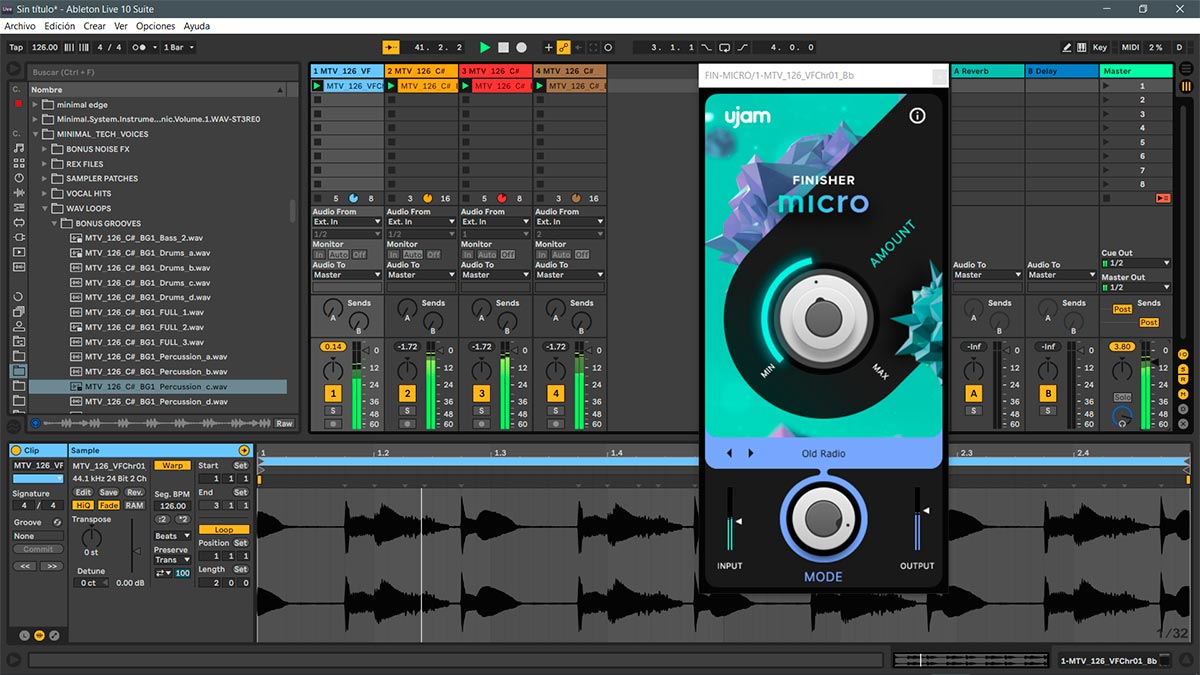
Task: Click the Groove hot-swap circular icon
Action: 57,522
